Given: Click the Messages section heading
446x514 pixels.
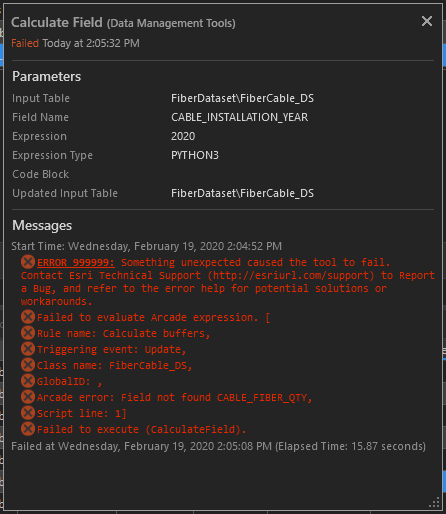Looking at the screenshot, I should tap(42, 226).
